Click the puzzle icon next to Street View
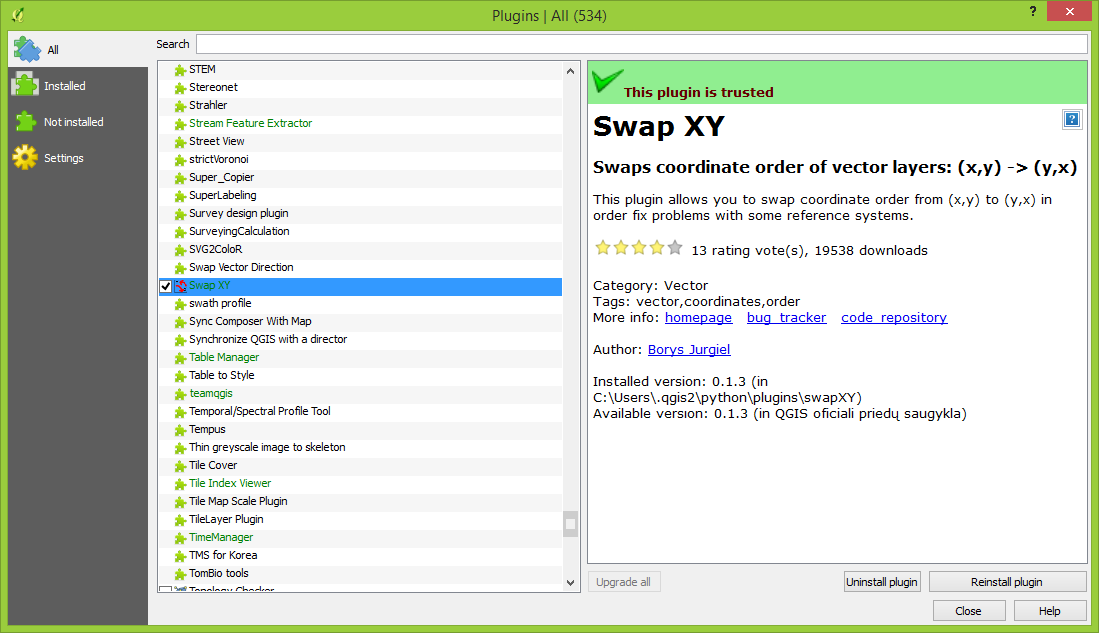 [180, 142]
